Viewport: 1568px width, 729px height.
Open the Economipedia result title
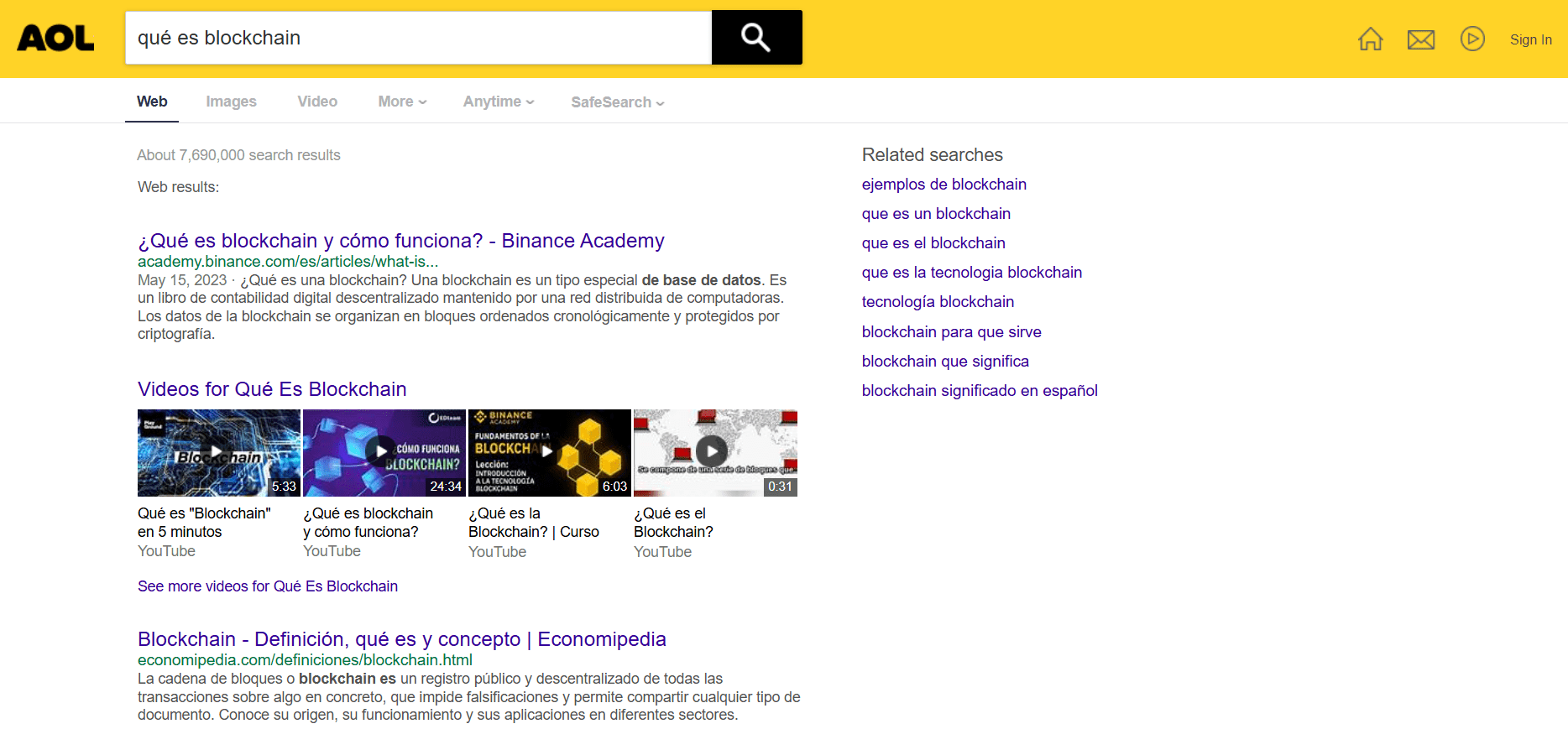point(402,639)
